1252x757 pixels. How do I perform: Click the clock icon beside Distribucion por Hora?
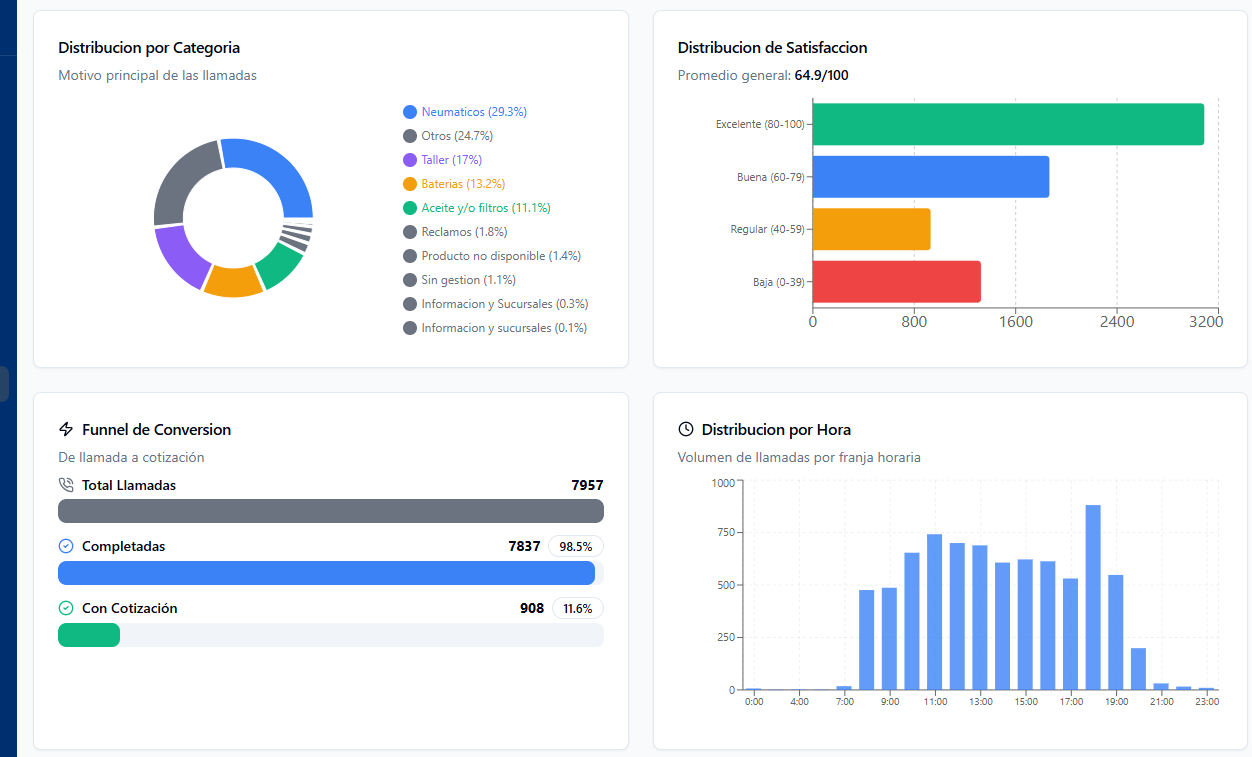685,429
